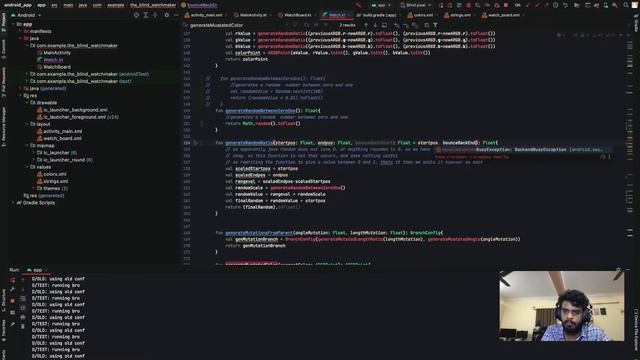Open the Resource Manager side tab
The image size is (640, 360).
[x=3, y=127]
